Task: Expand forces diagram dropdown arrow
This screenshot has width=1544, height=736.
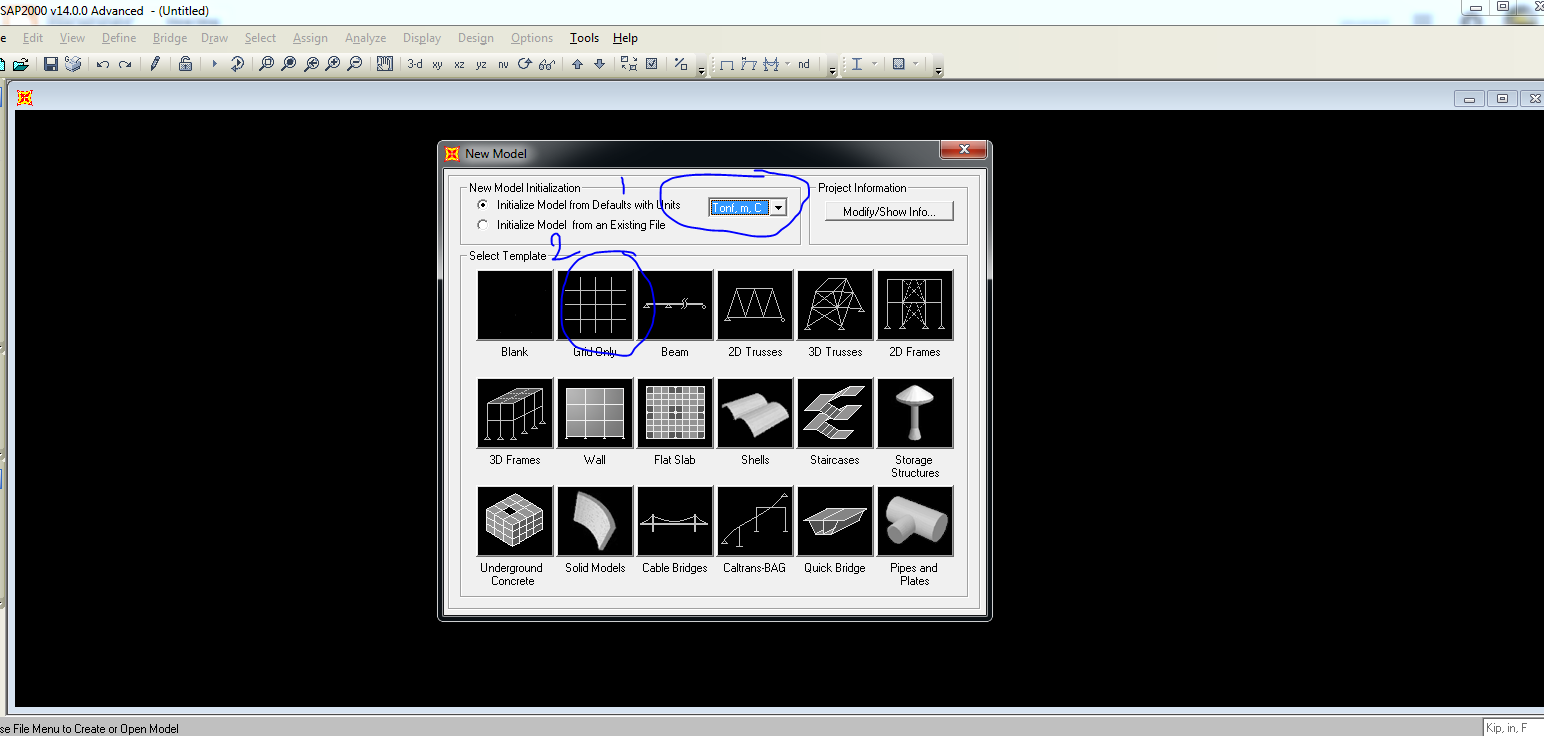Action: pyautogui.click(x=788, y=64)
